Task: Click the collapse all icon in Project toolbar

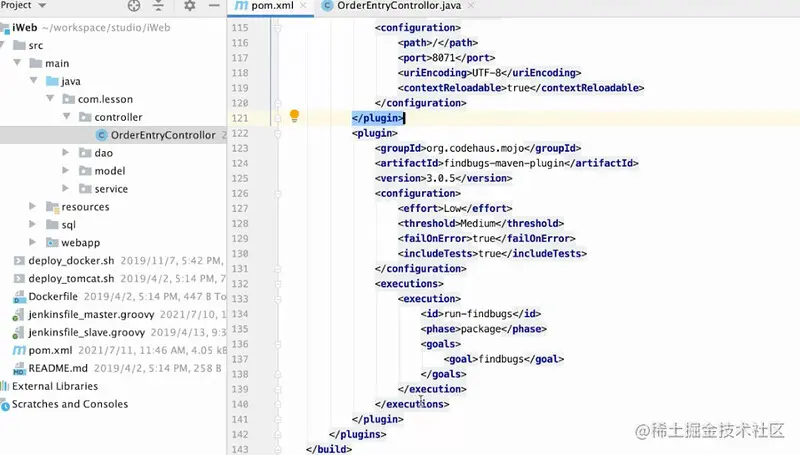Action: (159, 6)
